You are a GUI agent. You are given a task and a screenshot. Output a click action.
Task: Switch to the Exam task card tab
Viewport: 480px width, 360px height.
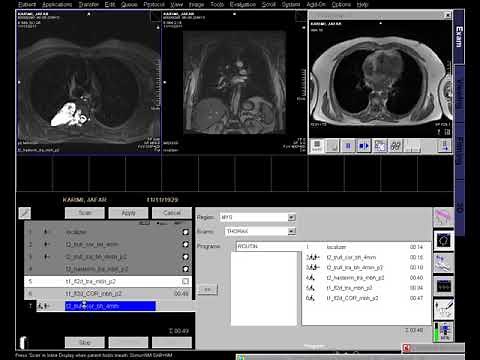click(459, 37)
